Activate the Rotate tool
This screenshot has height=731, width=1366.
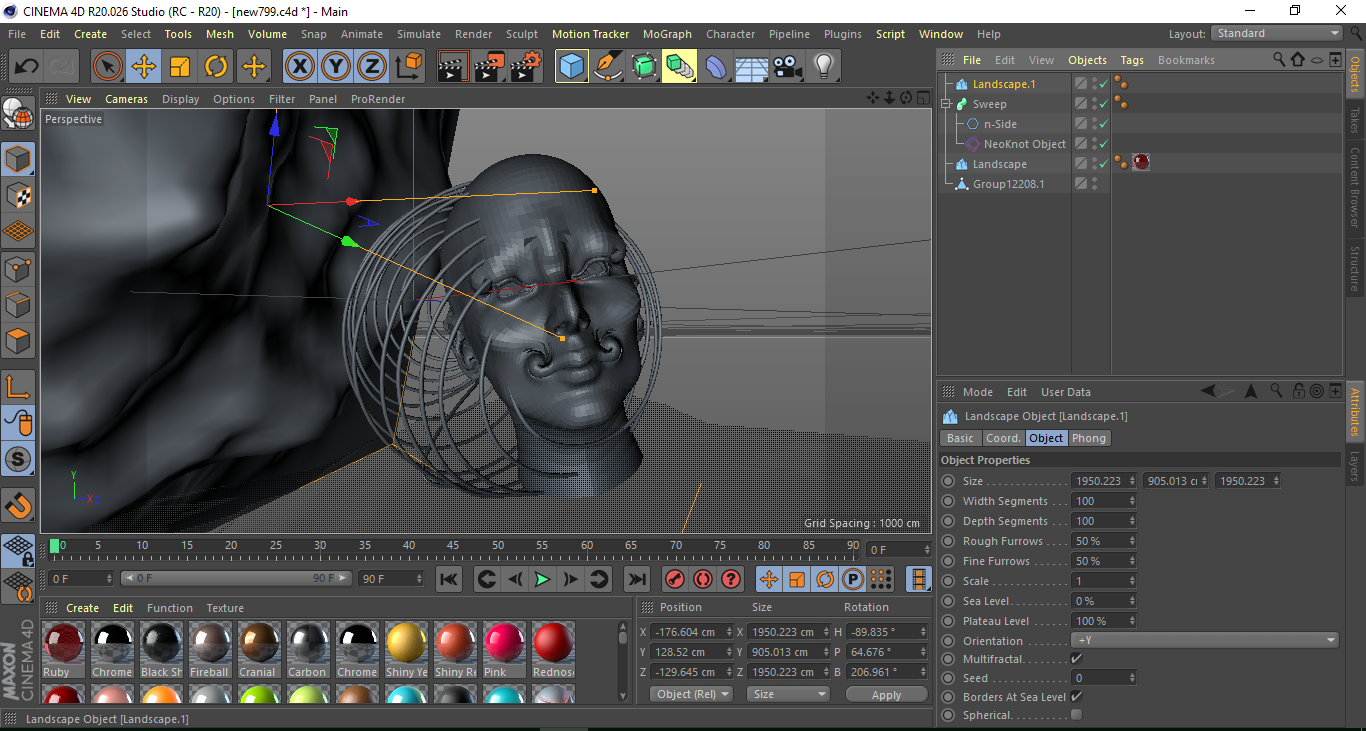click(x=216, y=67)
